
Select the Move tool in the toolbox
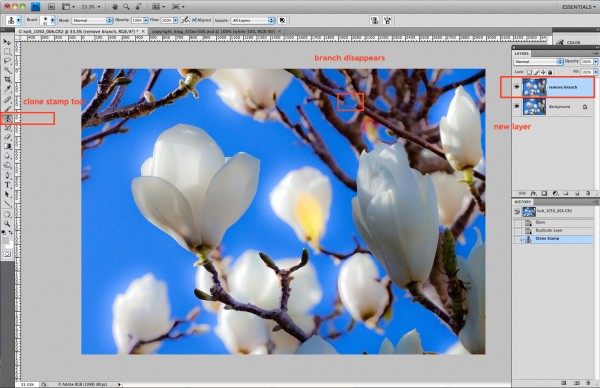coord(7,42)
